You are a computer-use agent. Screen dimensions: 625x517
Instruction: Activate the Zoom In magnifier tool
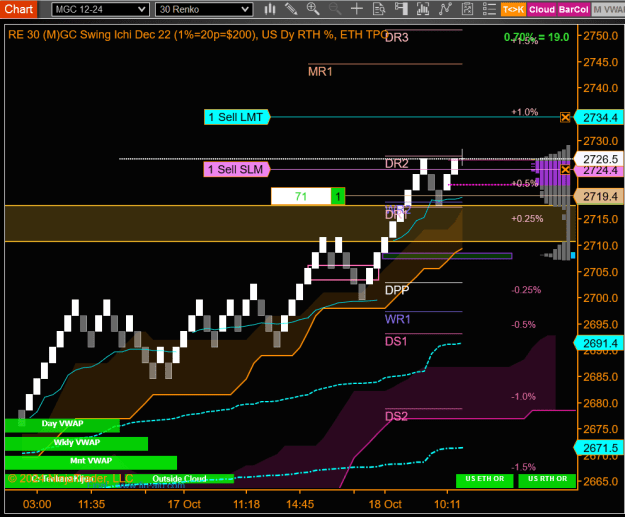313,9
